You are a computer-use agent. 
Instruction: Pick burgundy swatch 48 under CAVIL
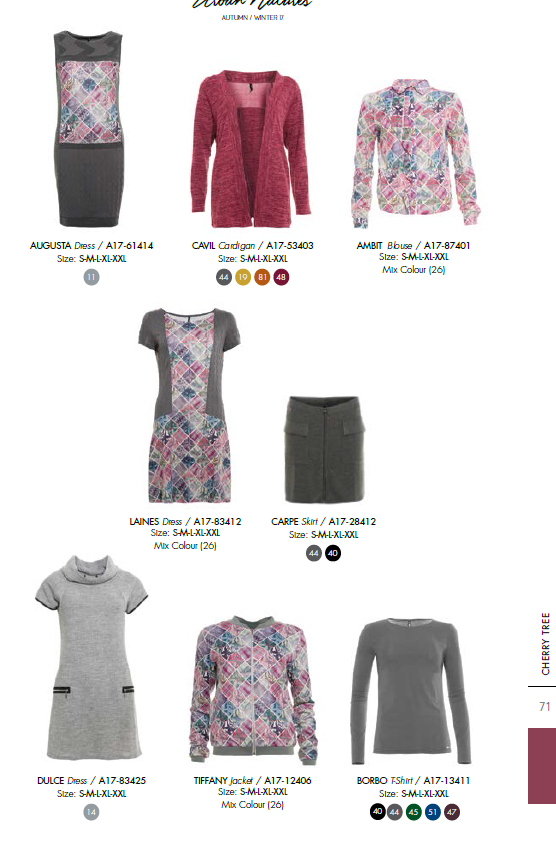[280, 277]
